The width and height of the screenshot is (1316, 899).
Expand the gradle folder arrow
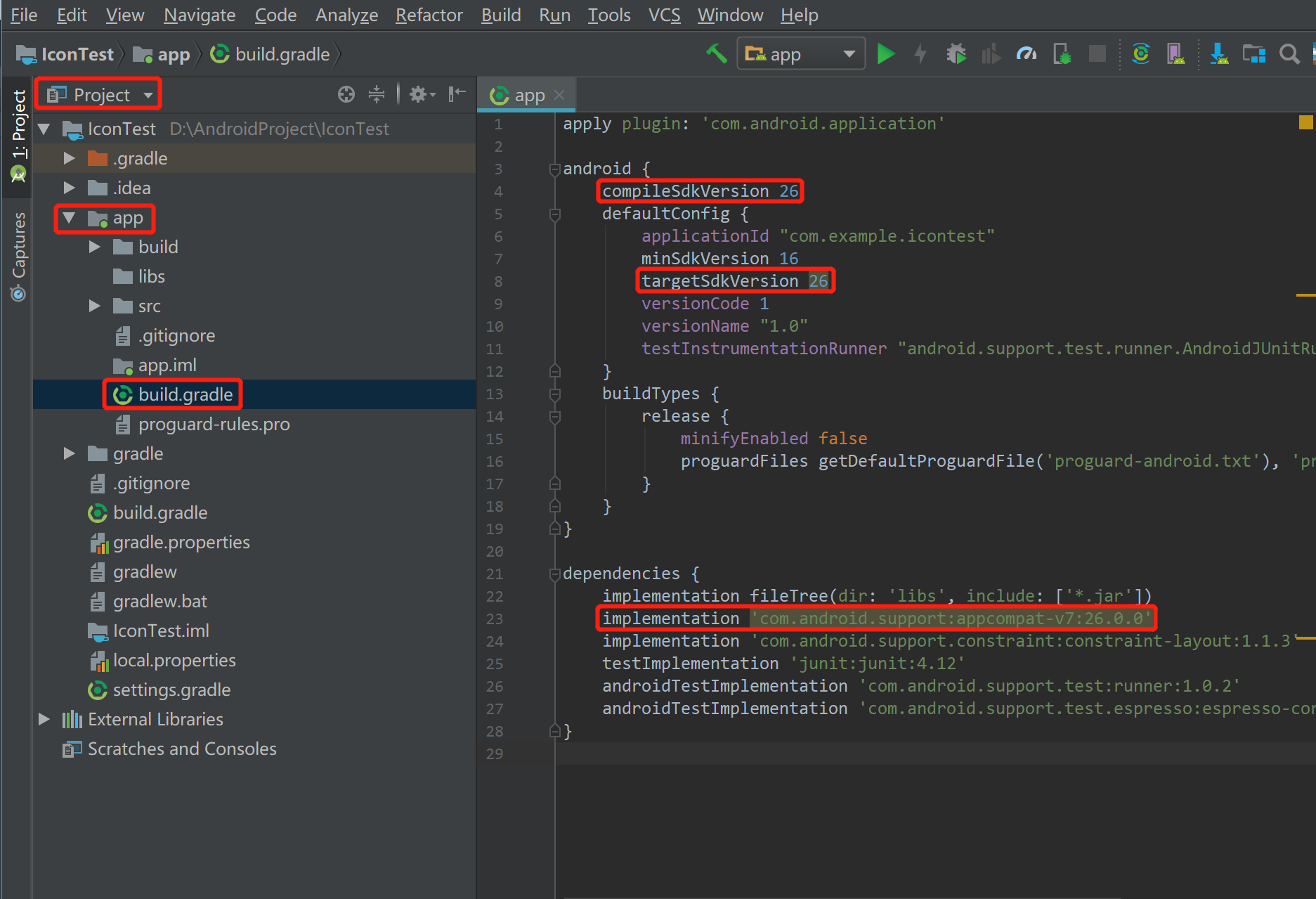pyautogui.click(x=69, y=453)
